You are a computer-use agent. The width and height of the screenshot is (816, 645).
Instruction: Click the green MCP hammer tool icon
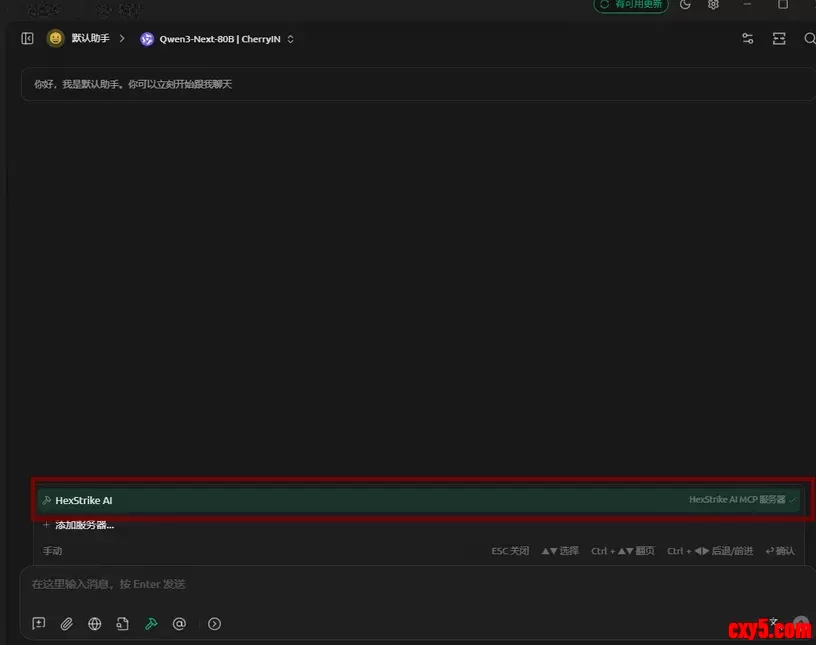[x=151, y=624]
